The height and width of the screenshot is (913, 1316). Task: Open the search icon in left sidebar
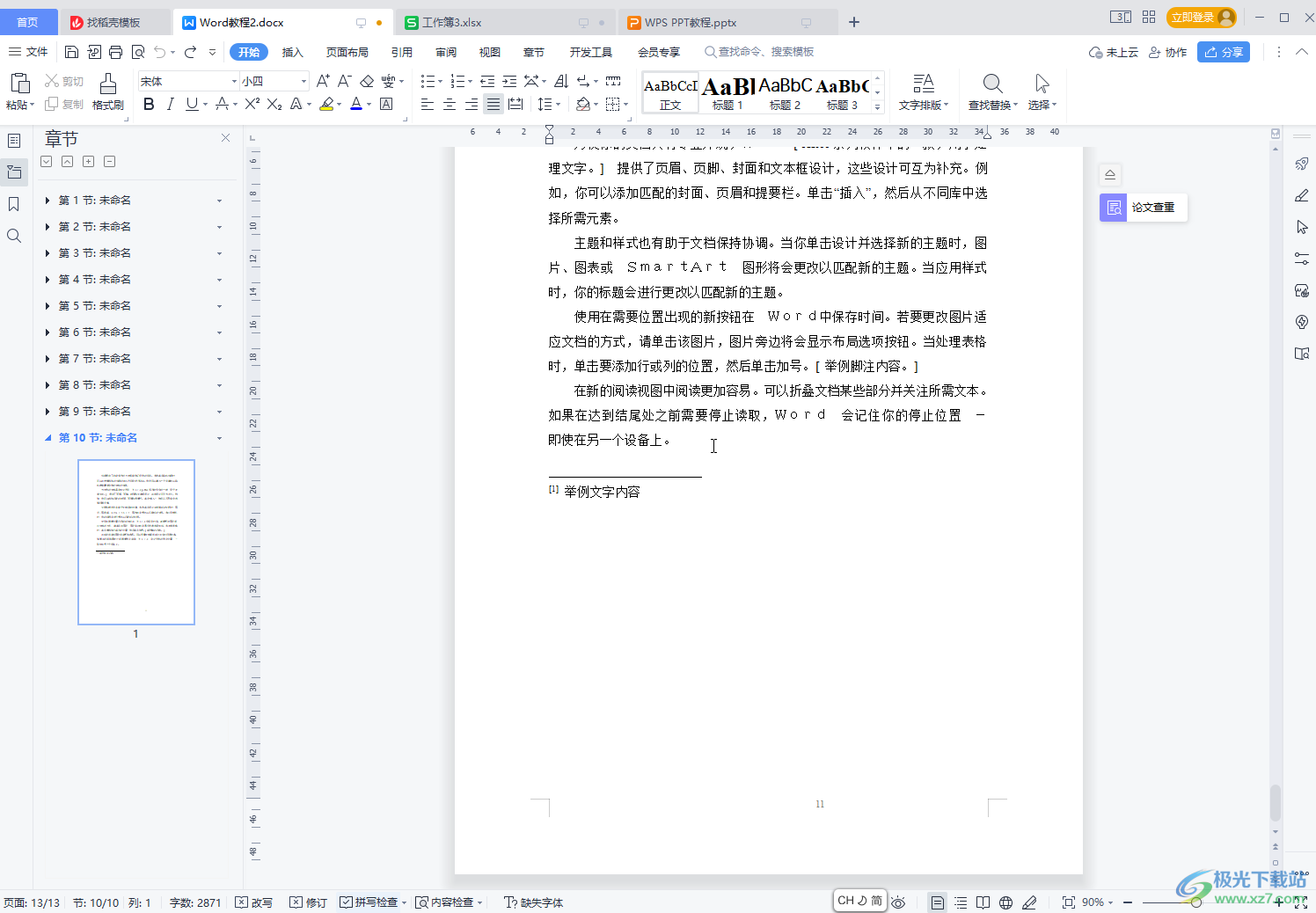click(14, 236)
